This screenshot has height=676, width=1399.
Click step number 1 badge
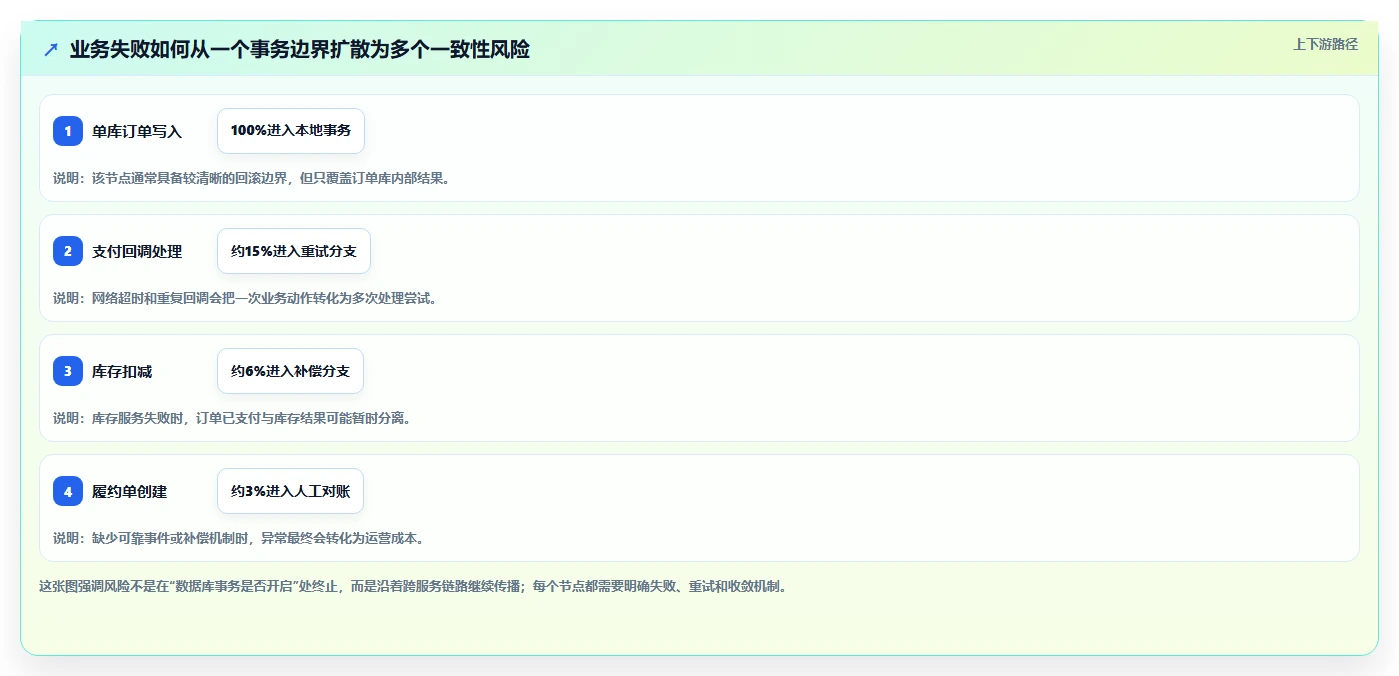click(68, 131)
